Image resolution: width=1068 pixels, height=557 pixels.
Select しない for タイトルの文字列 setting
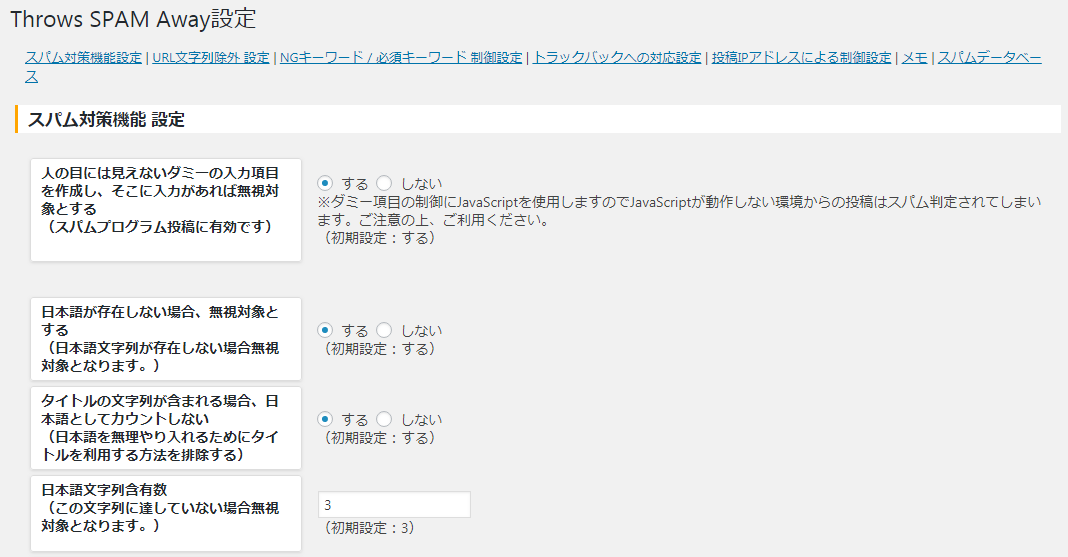[384, 419]
